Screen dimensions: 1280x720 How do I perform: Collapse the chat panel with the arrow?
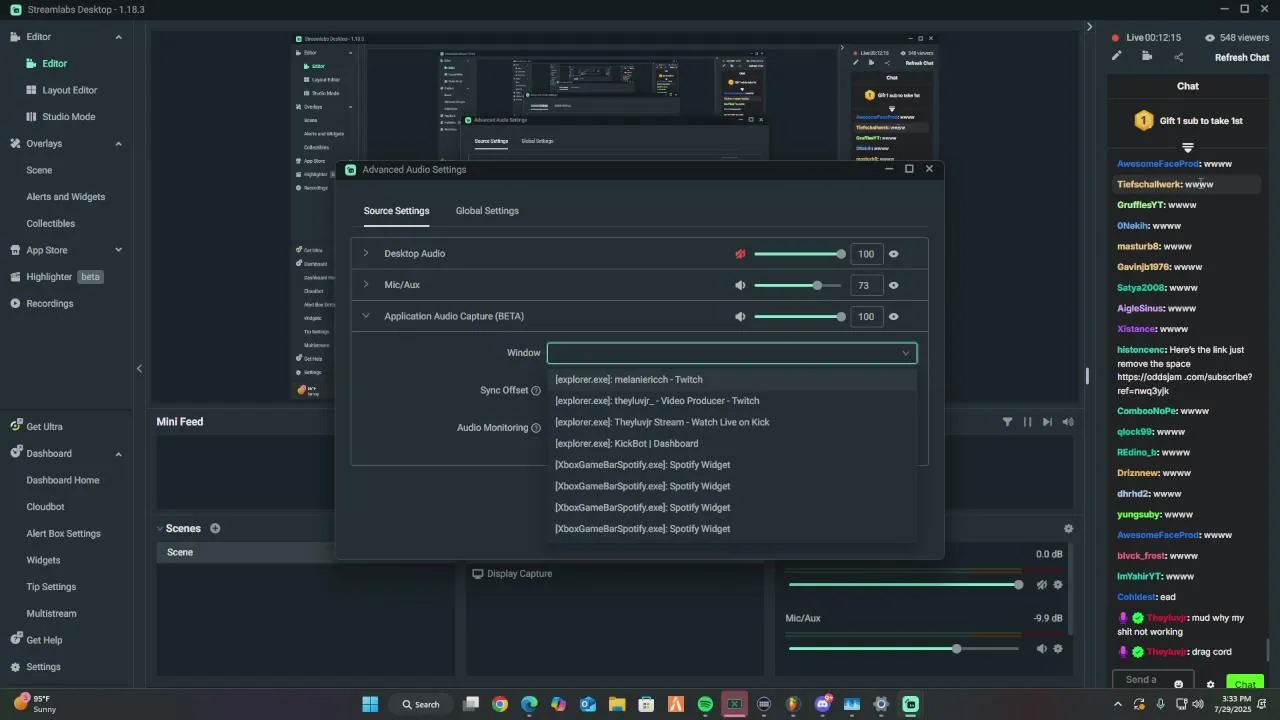pyautogui.click(x=1089, y=27)
